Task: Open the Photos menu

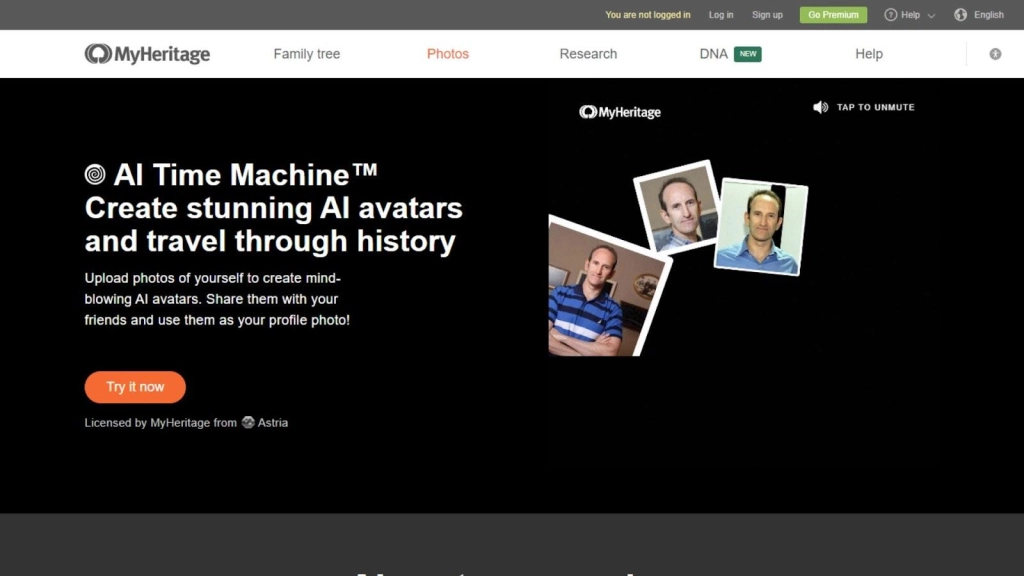Action: point(447,54)
